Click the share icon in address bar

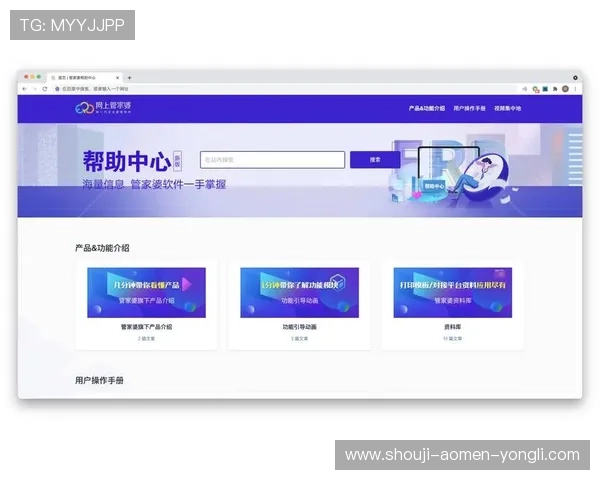[x=525, y=89]
